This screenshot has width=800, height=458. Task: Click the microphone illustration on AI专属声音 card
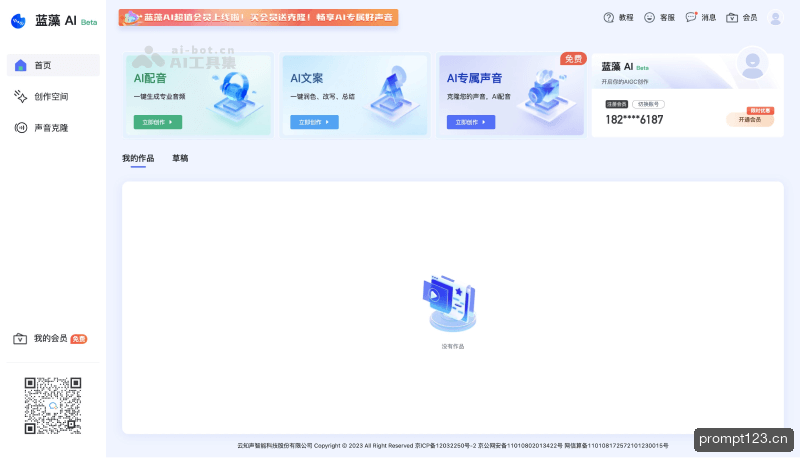click(547, 94)
